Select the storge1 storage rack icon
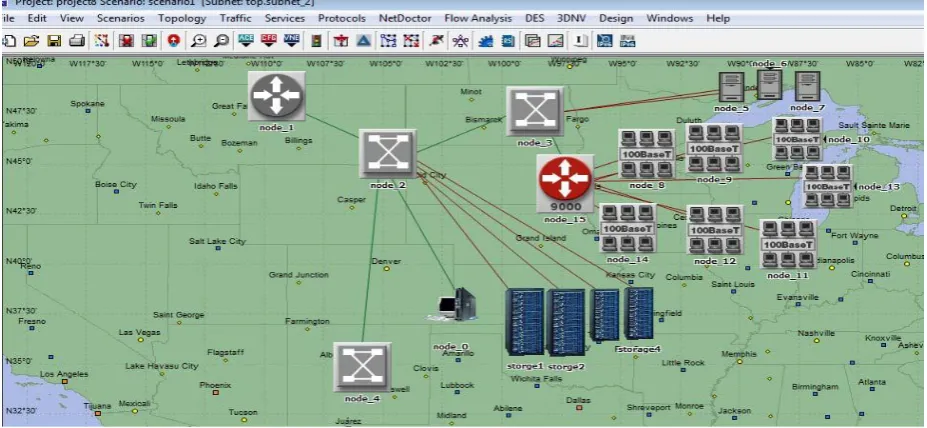The width and height of the screenshot is (927, 428). click(524, 322)
